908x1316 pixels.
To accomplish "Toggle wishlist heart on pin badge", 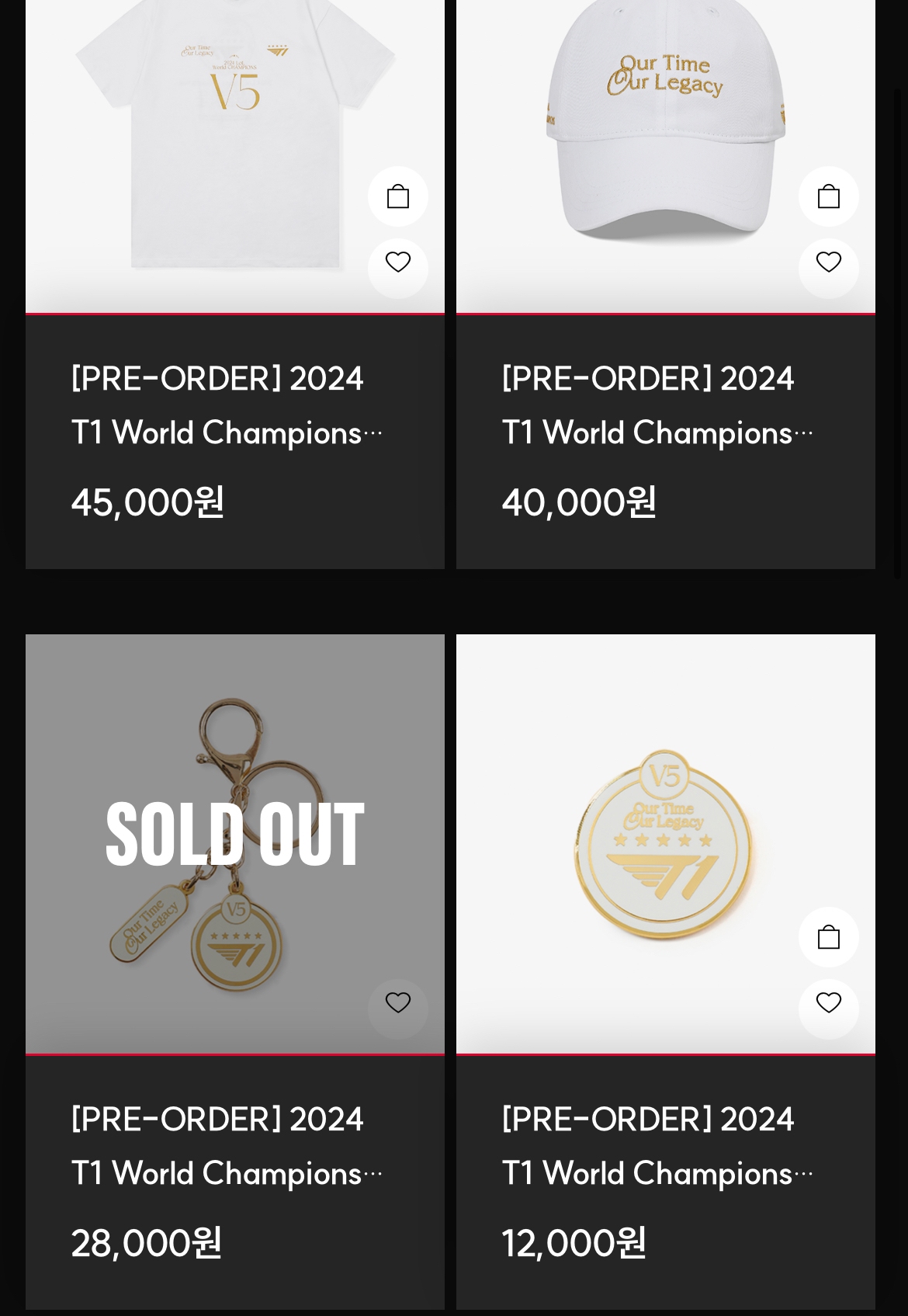I will (829, 1003).
